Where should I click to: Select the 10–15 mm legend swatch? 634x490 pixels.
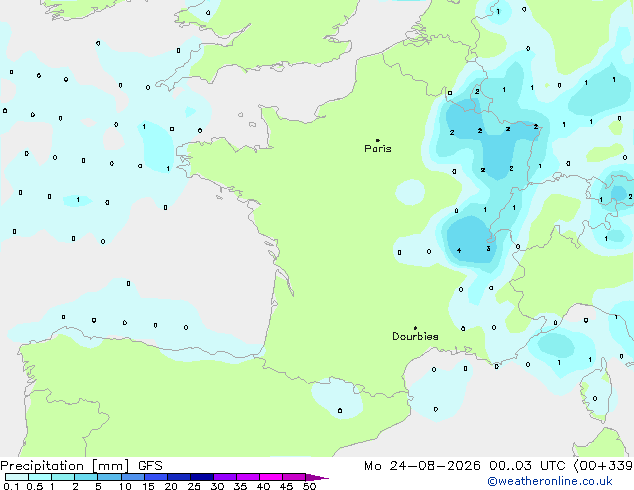pyautogui.click(x=132, y=477)
